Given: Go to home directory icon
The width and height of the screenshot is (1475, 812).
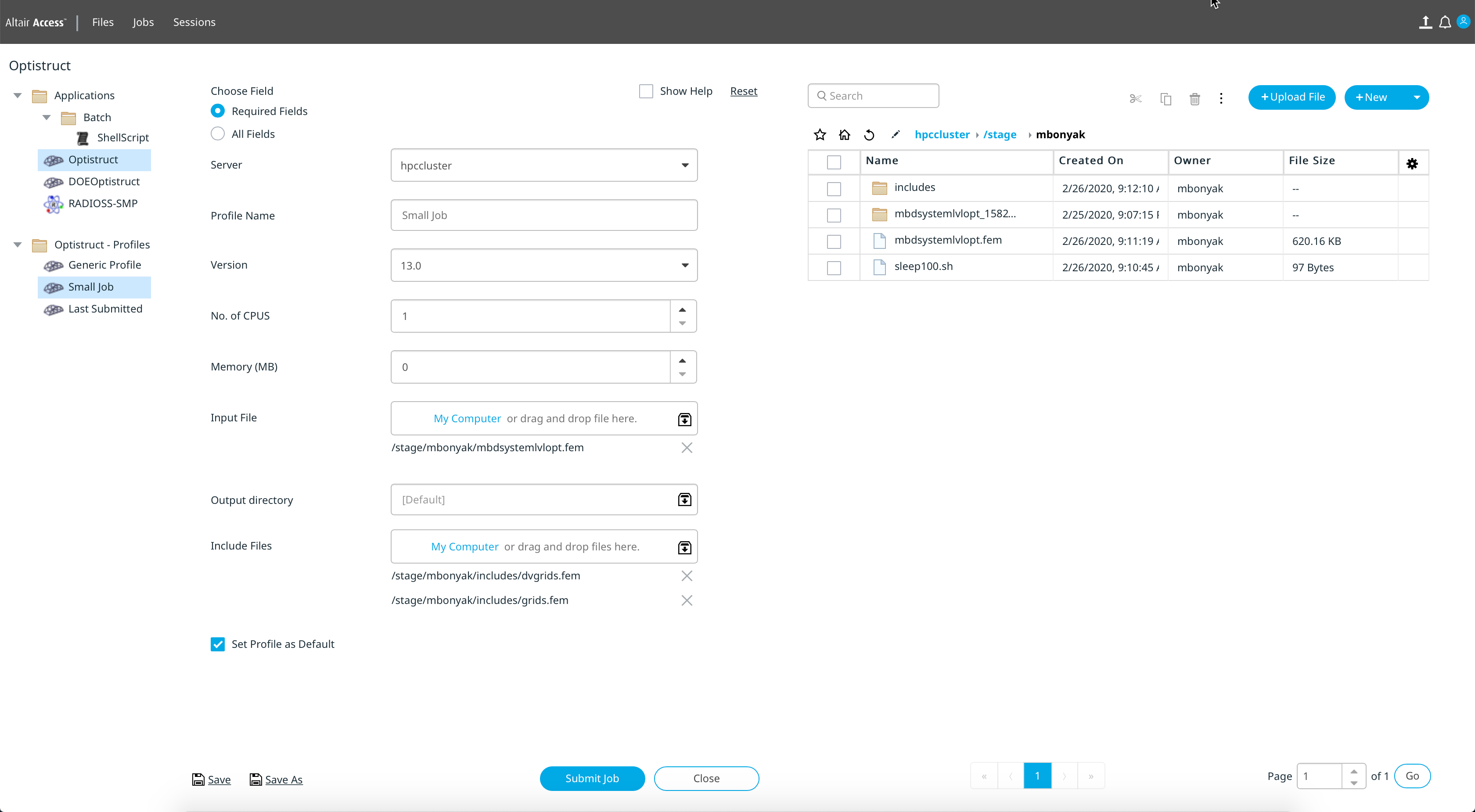Looking at the screenshot, I should pyautogui.click(x=844, y=135).
